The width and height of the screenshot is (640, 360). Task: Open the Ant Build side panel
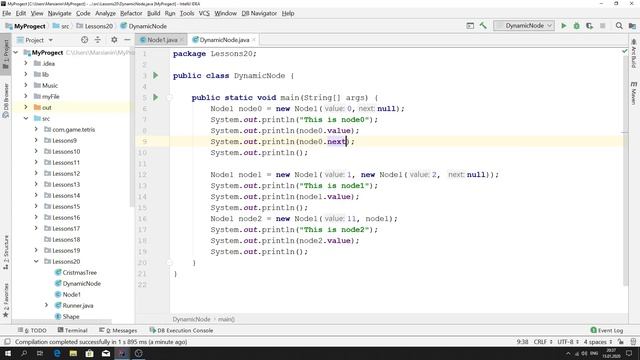click(x=634, y=53)
